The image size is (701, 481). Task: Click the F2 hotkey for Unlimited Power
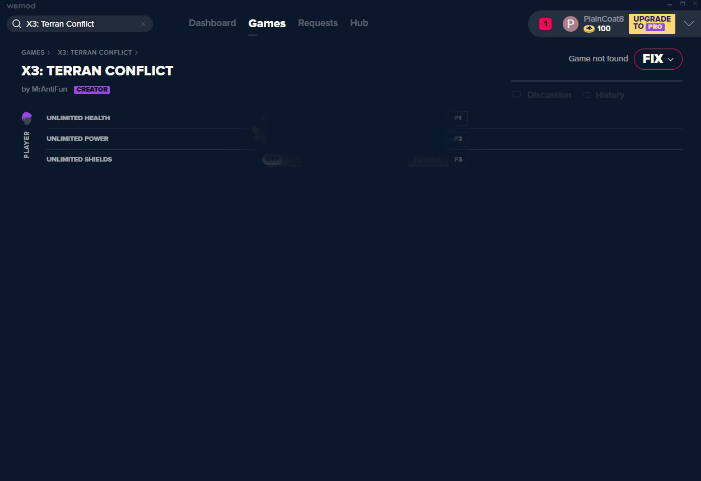[x=458, y=139]
